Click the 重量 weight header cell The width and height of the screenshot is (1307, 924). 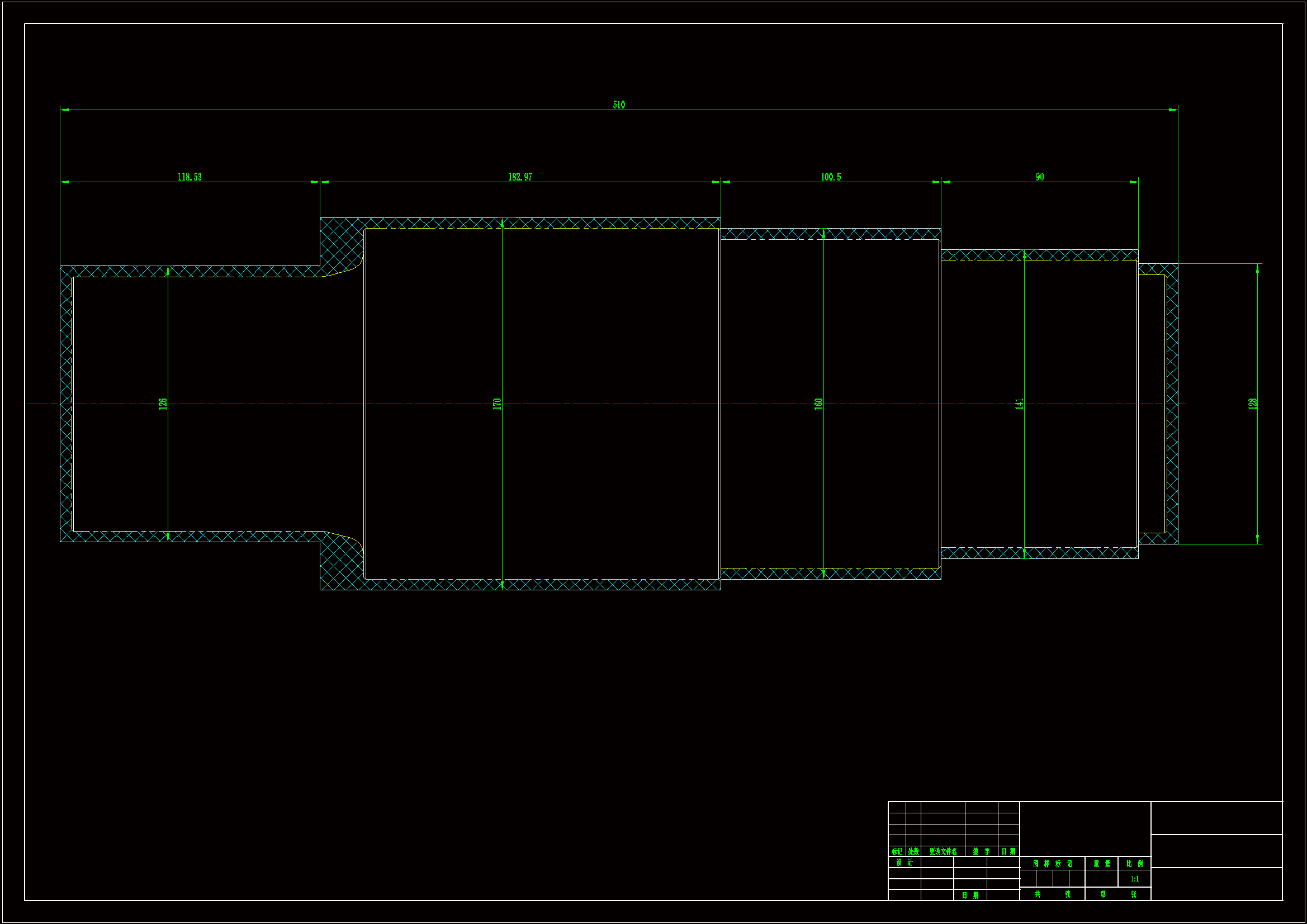1101,864
